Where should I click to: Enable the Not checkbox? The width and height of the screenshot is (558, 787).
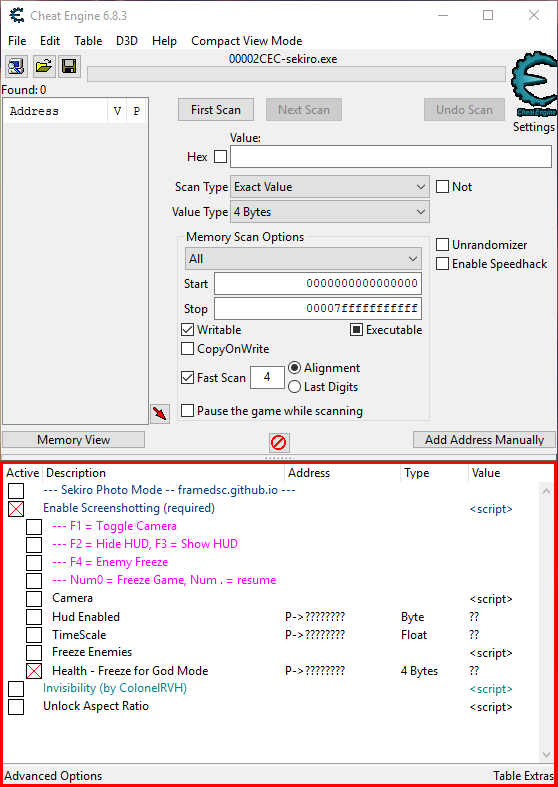point(442,187)
